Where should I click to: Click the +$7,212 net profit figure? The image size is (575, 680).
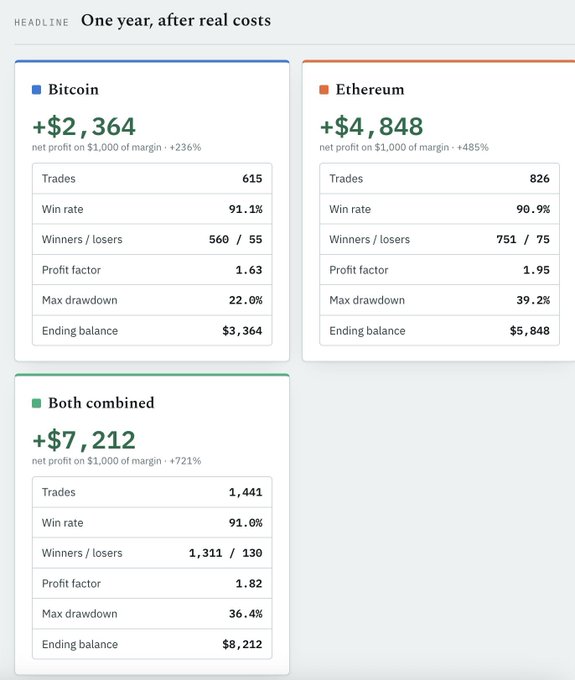[x=84, y=440]
